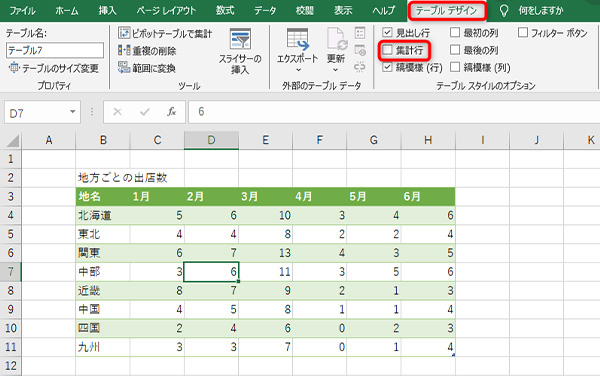
Task: Open the テーブル デザイン tab
Action: [447, 11]
